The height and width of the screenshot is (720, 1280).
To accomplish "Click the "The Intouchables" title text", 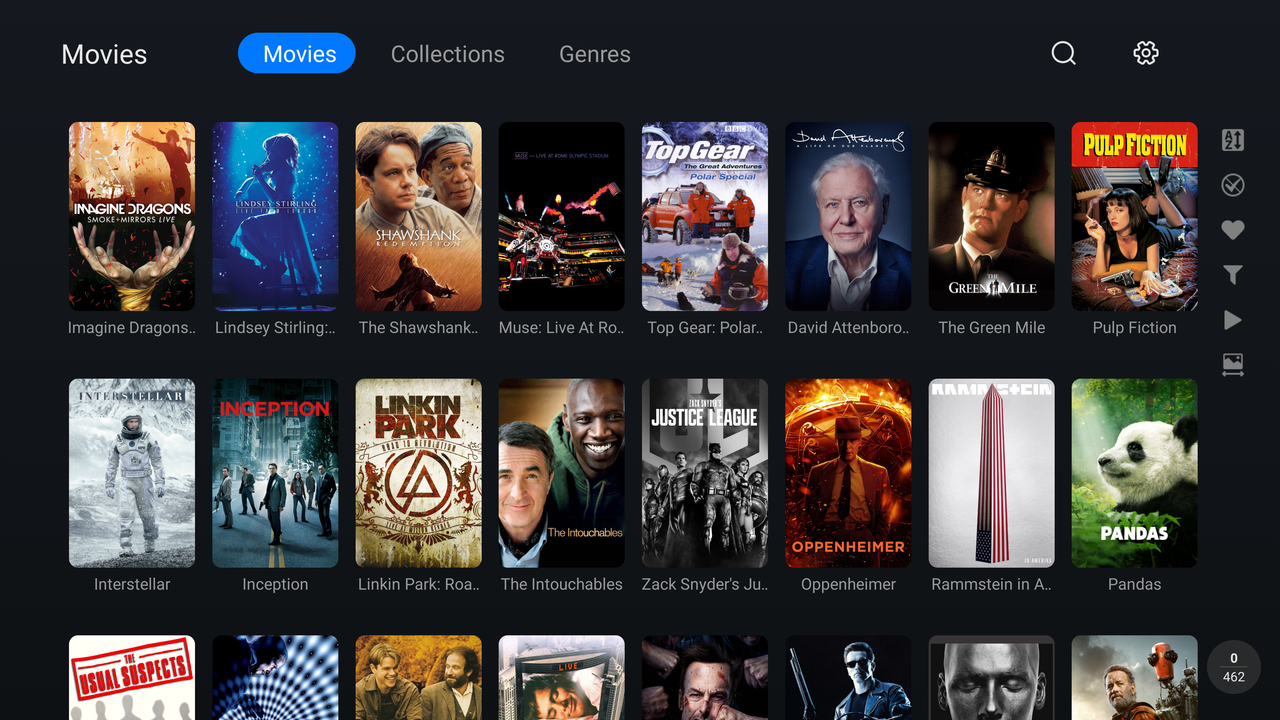I will [x=561, y=584].
